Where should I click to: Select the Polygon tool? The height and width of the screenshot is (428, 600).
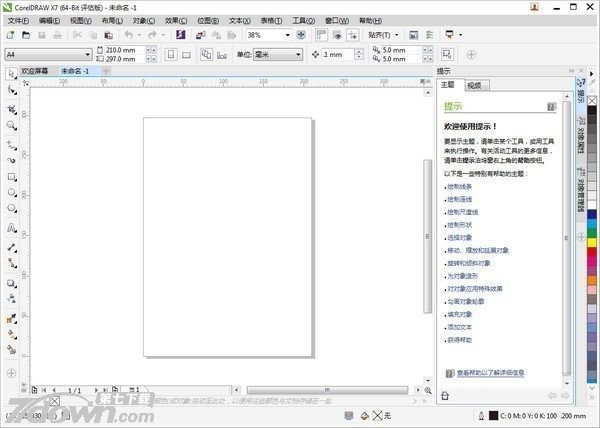point(11,210)
